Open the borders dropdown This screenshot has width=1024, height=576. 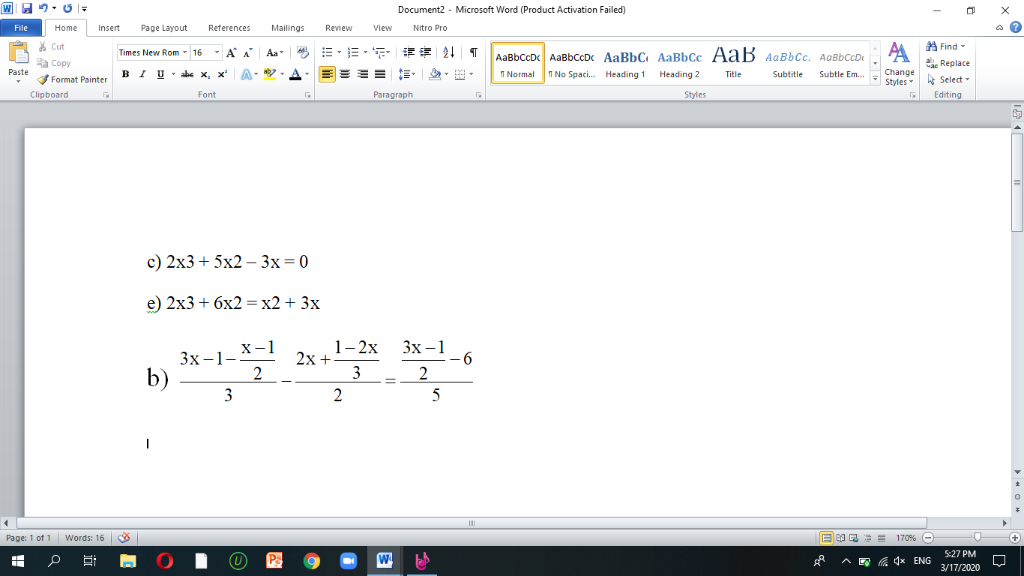click(x=471, y=74)
